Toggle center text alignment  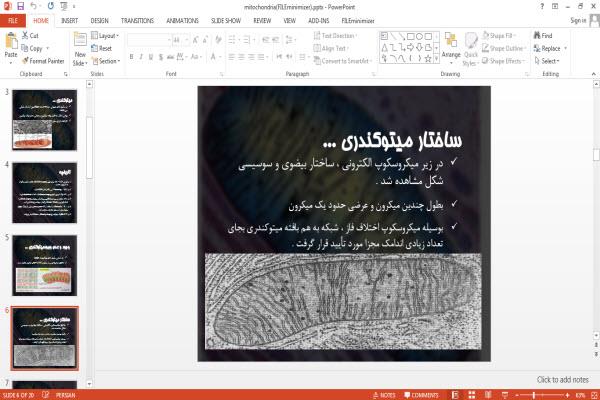pyautogui.click(x=241, y=57)
